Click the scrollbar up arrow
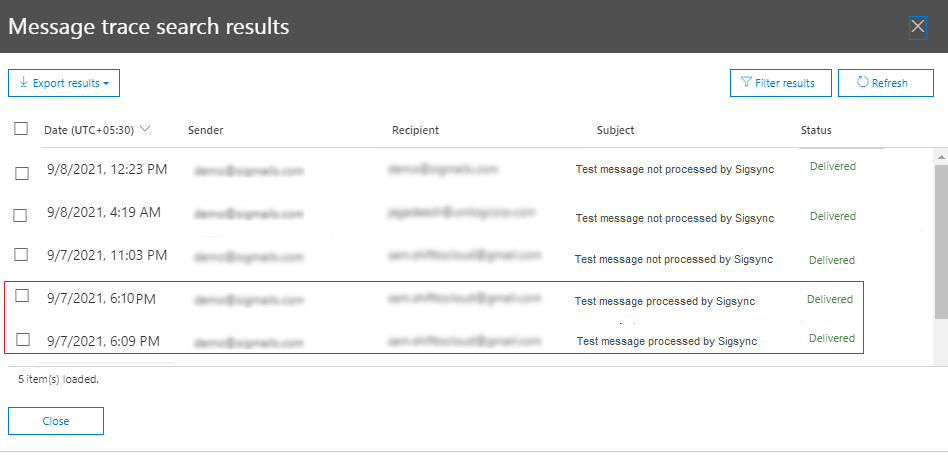The height and width of the screenshot is (464, 948). coord(940,158)
